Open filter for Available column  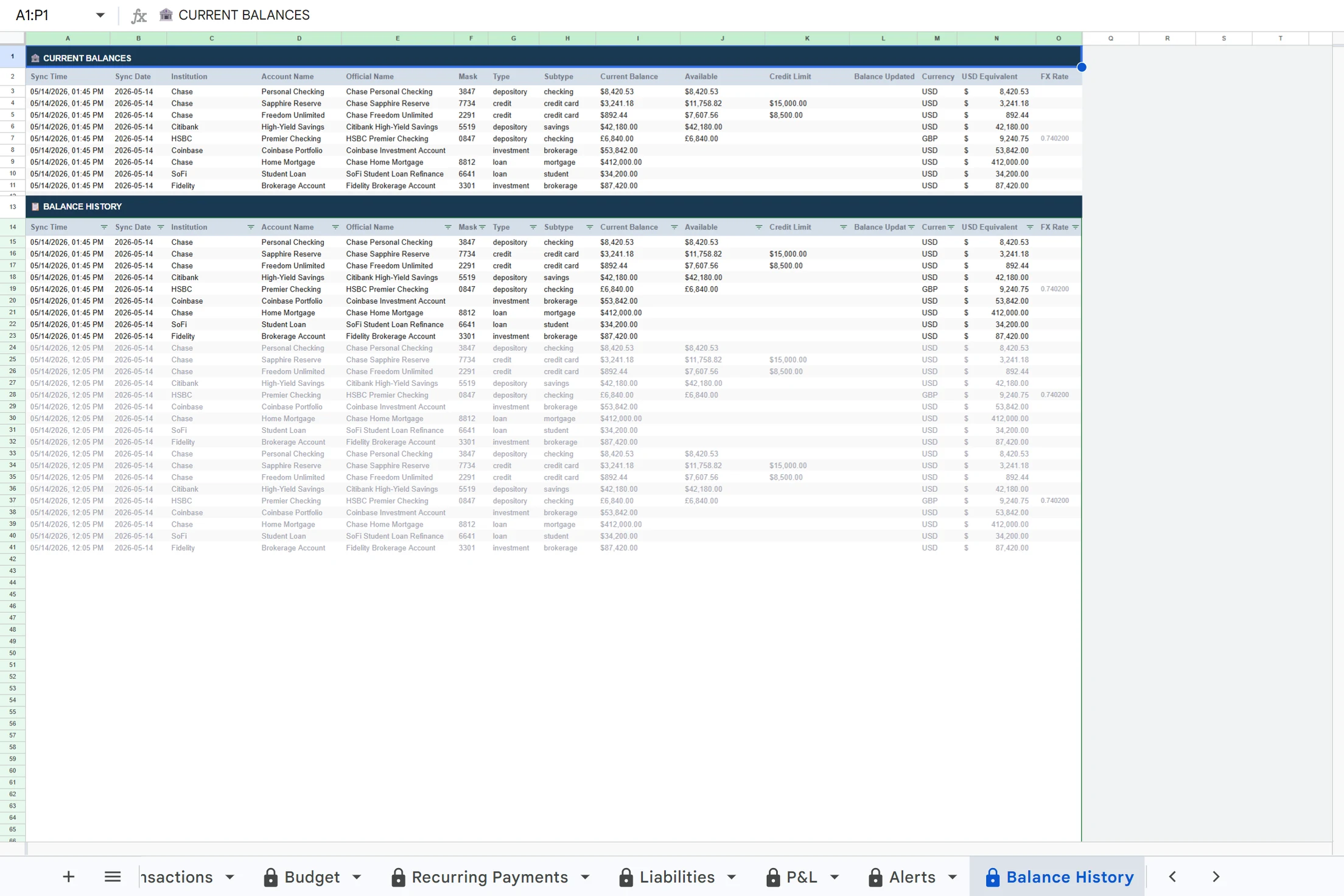click(x=759, y=227)
